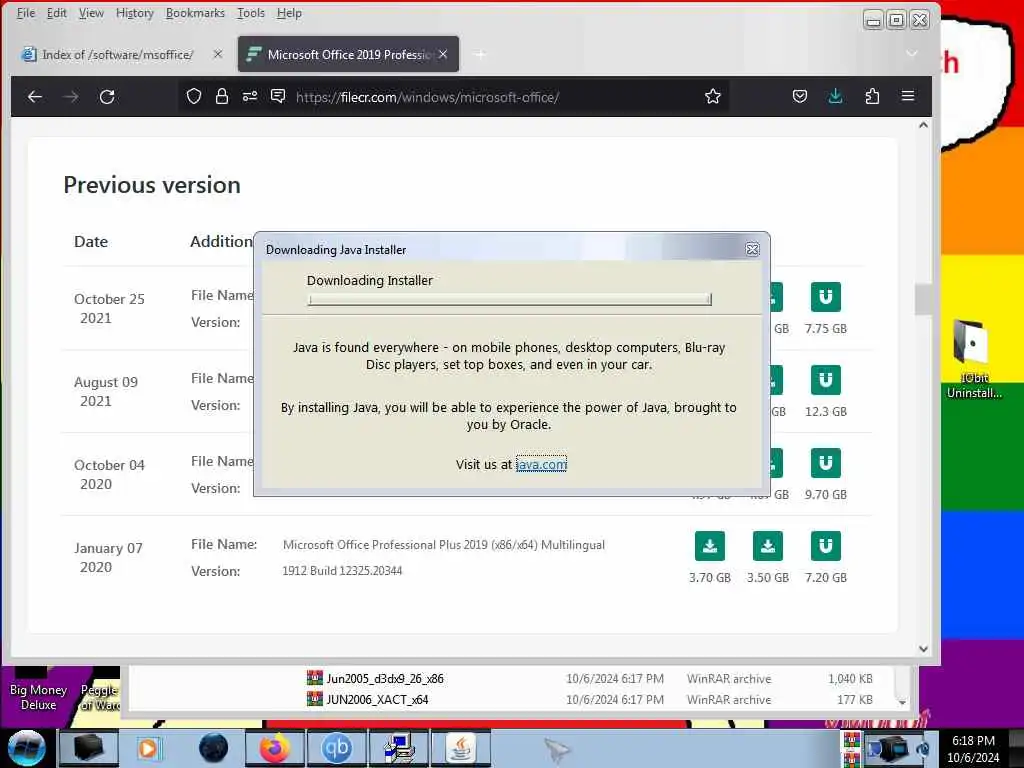
Task: Click the Previous version heading
Action: pyautogui.click(x=152, y=185)
